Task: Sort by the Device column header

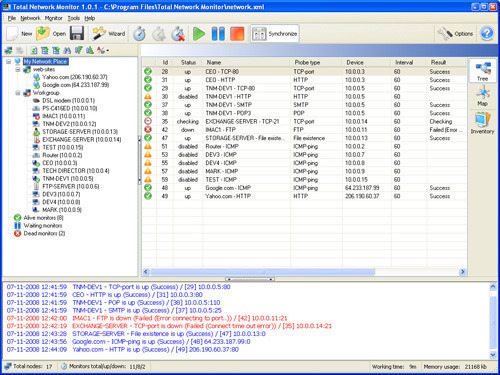Action: tap(367, 62)
